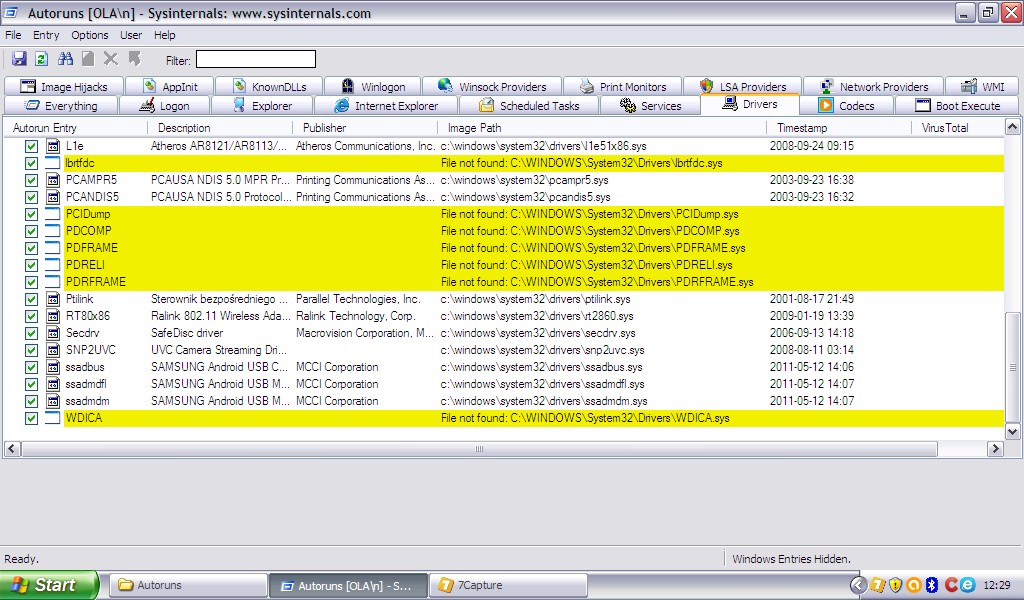Click the red C tray icon
Image resolution: width=1024 pixels, height=600 pixels.
pyautogui.click(x=951, y=585)
